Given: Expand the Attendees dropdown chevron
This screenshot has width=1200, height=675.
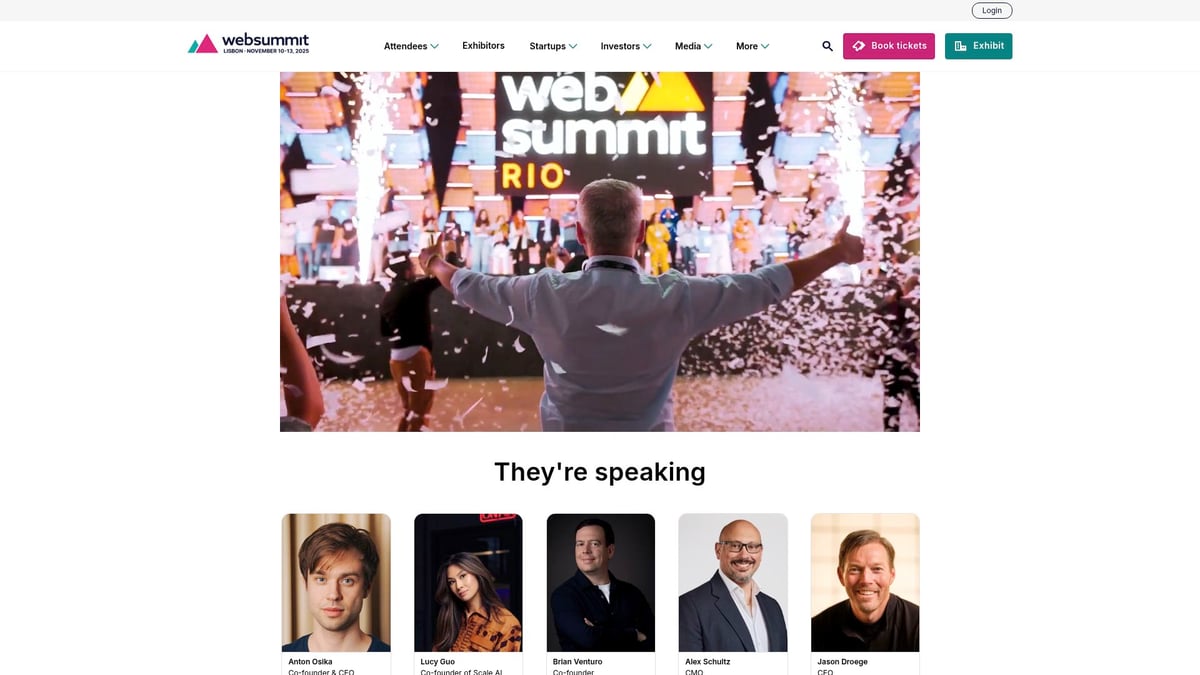Looking at the screenshot, I should pyautogui.click(x=434, y=46).
